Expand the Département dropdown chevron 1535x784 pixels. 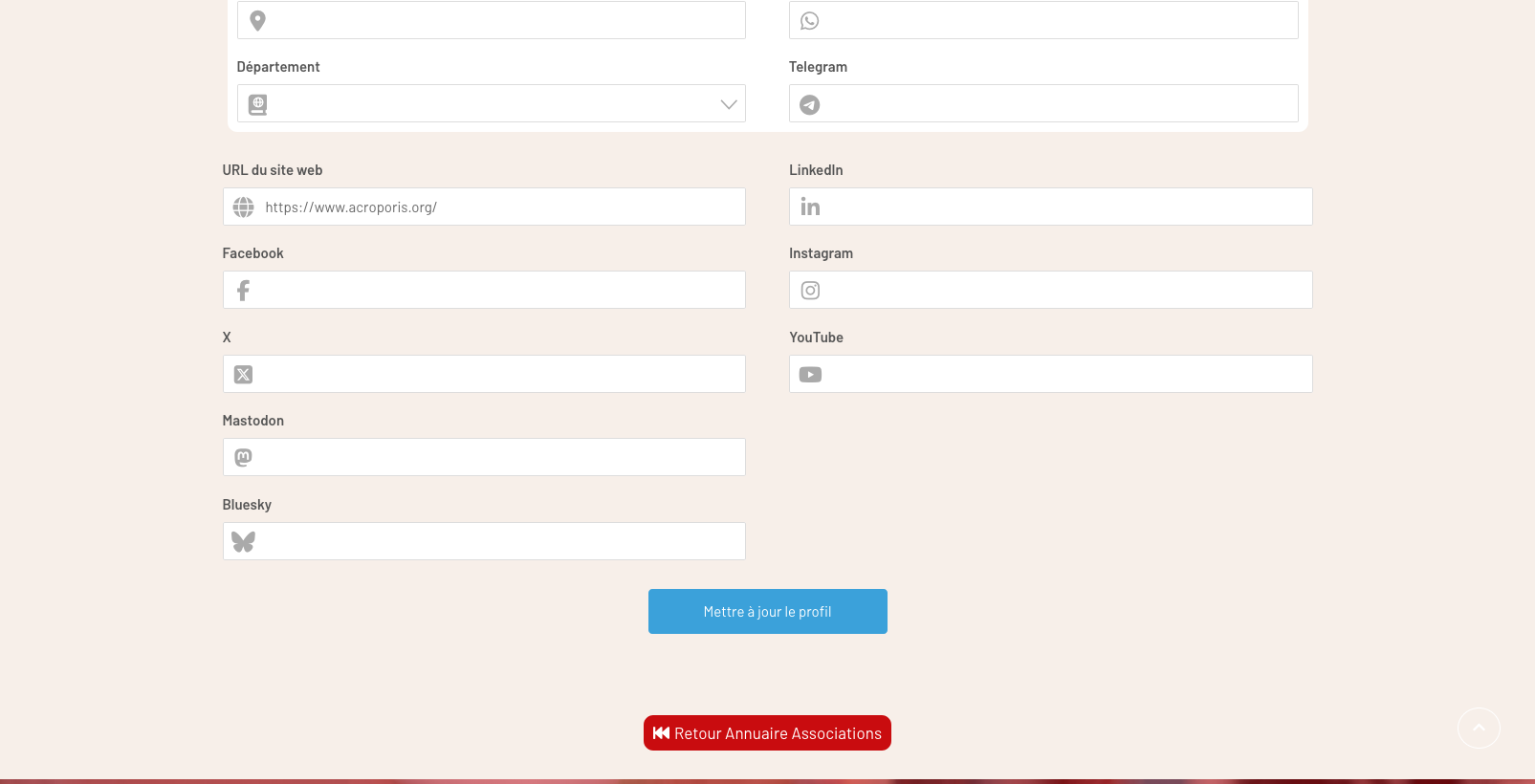(x=729, y=104)
